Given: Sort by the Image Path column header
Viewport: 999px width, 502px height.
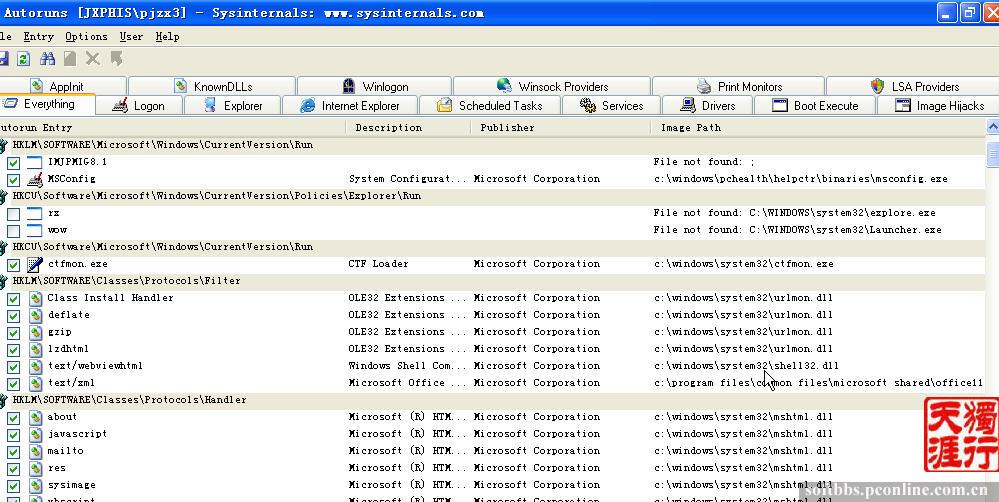Looking at the screenshot, I should point(691,127).
